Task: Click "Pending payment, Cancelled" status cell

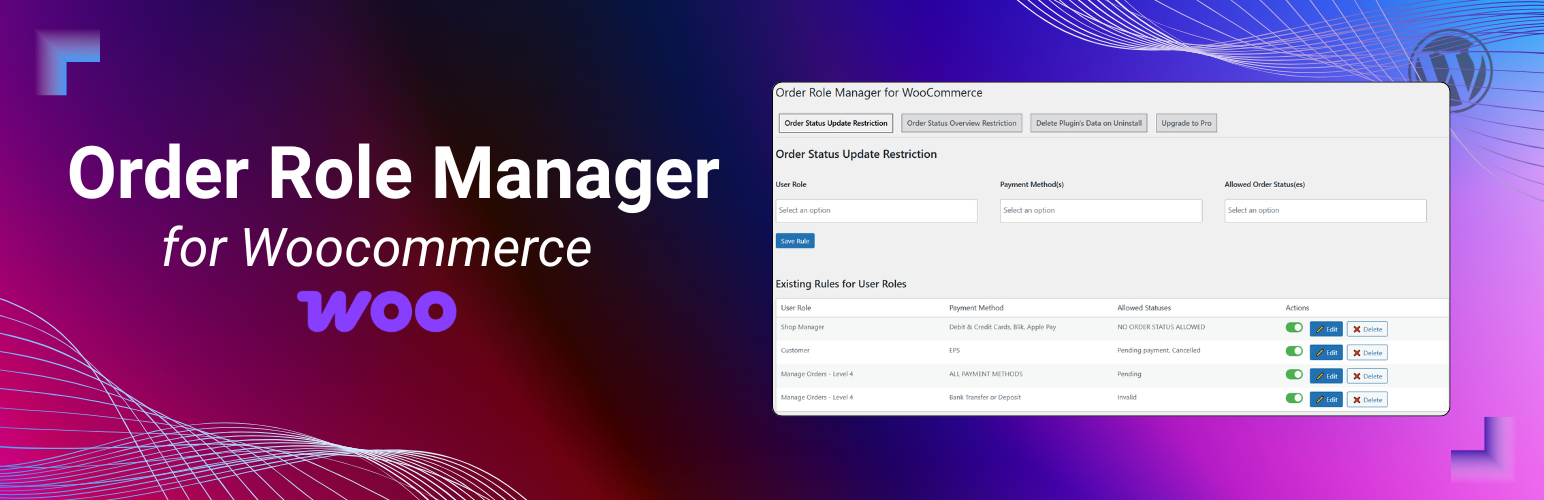Action: (1159, 350)
